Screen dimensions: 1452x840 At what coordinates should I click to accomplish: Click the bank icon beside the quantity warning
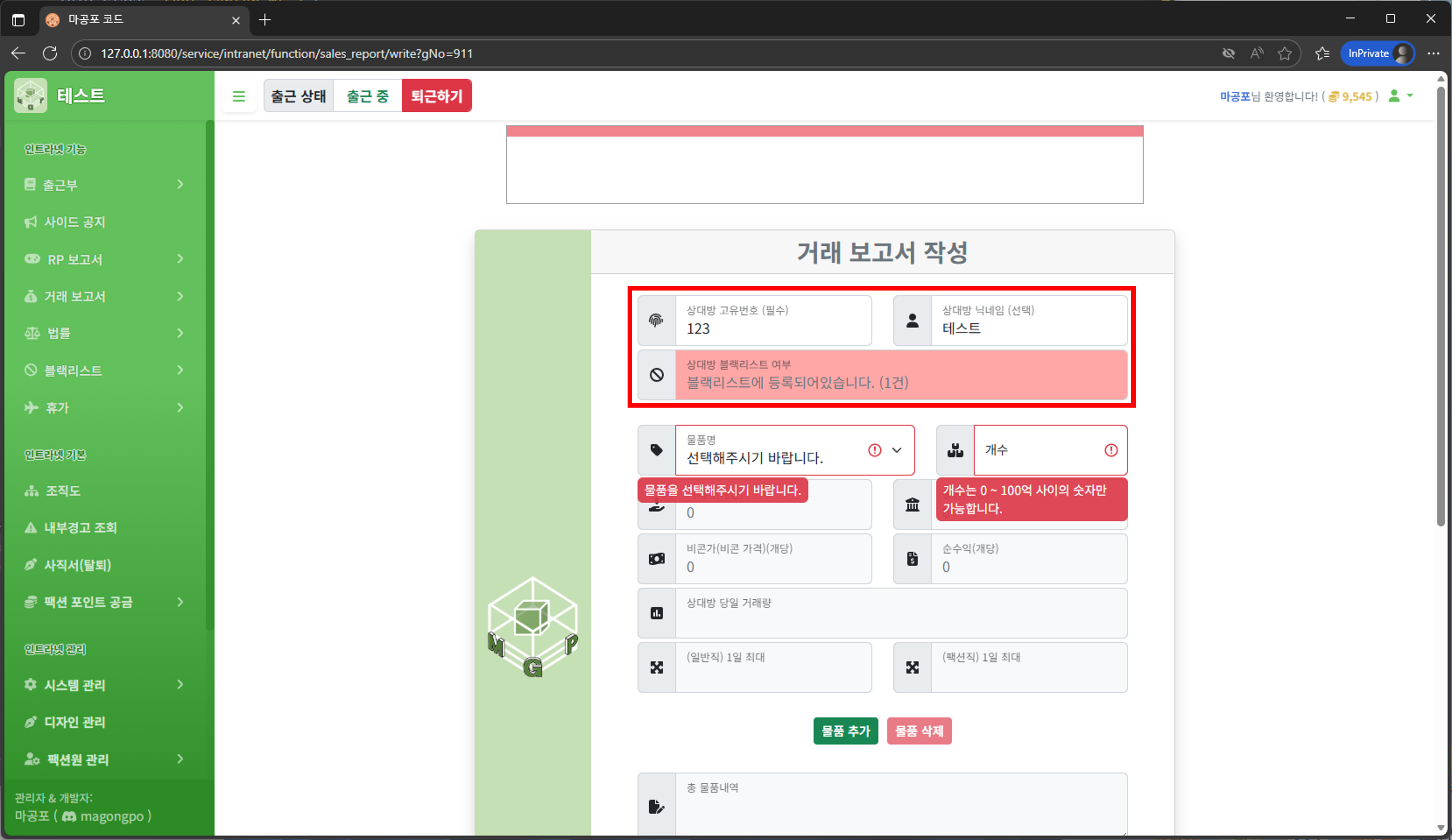pyautogui.click(x=912, y=505)
